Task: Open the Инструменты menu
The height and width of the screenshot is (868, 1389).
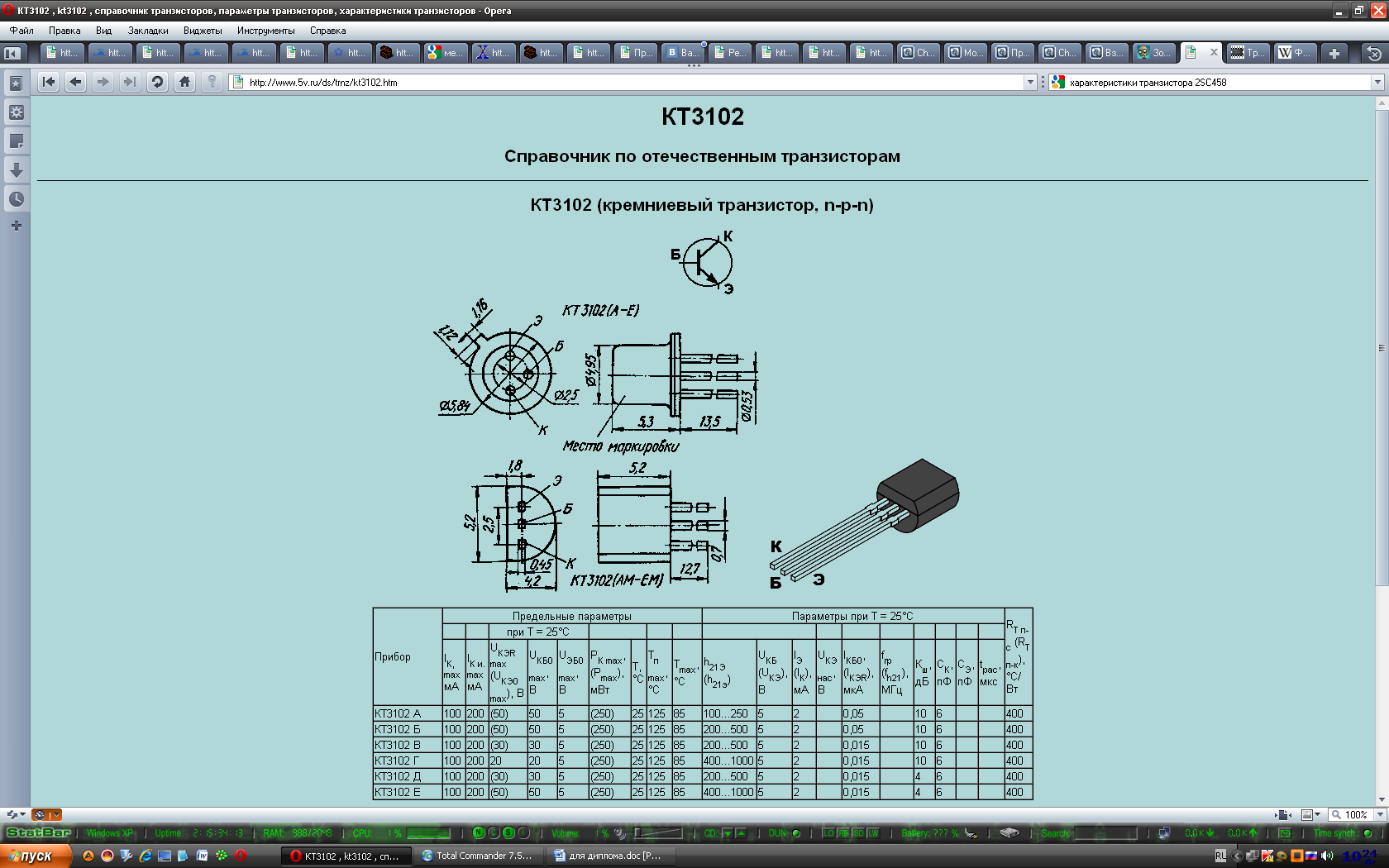Action: point(265,31)
